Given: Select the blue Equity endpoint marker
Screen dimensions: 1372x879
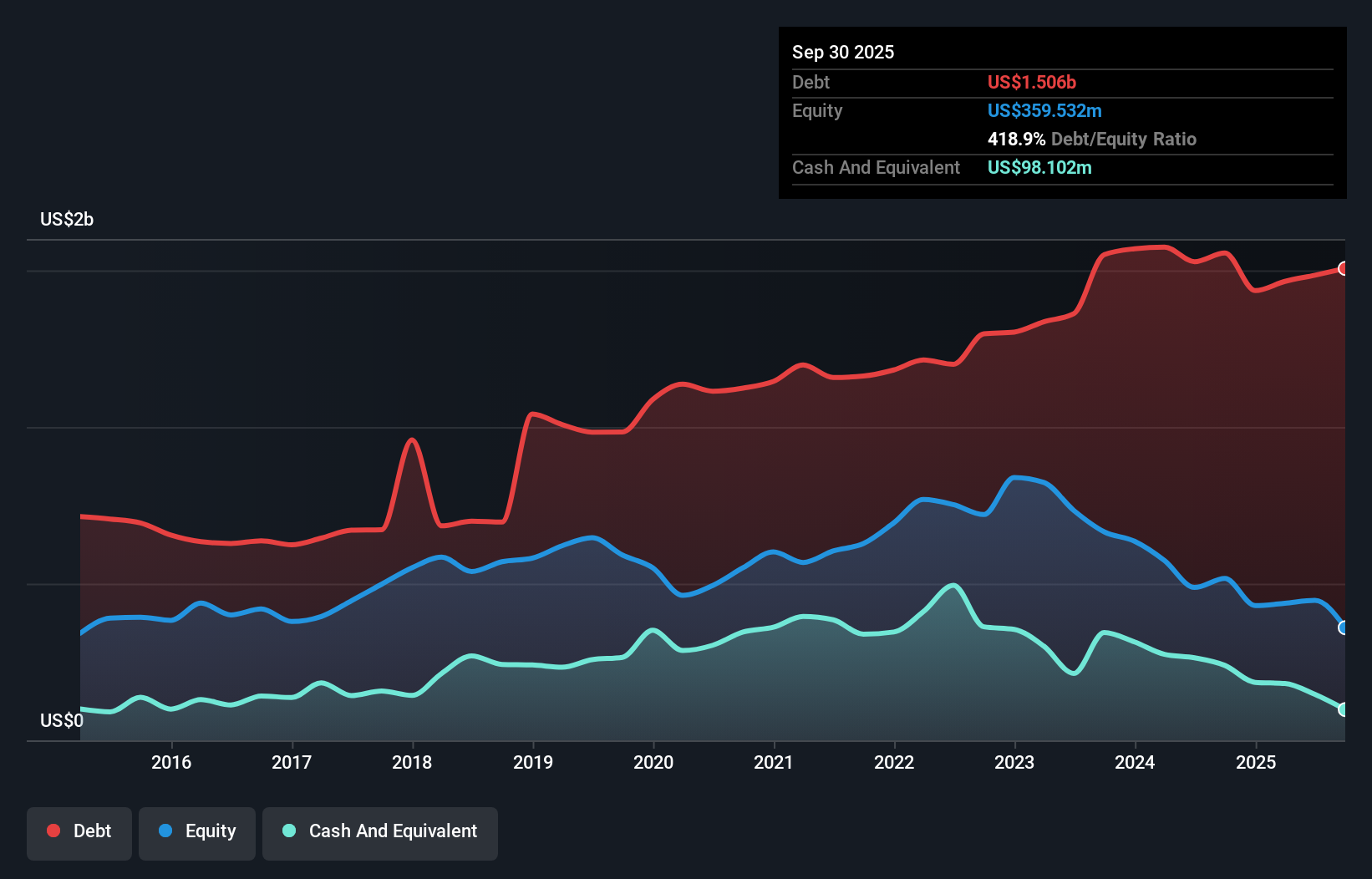Looking at the screenshot, I should [x=1343, y=627].
